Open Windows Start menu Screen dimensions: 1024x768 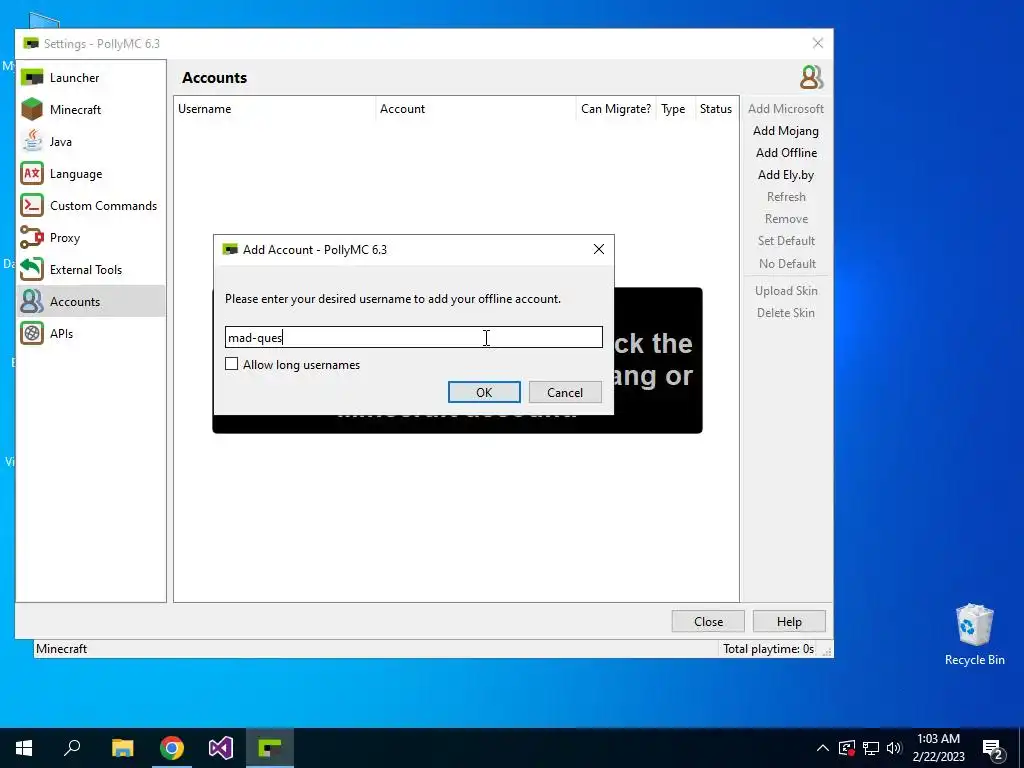tap(24, 748)
